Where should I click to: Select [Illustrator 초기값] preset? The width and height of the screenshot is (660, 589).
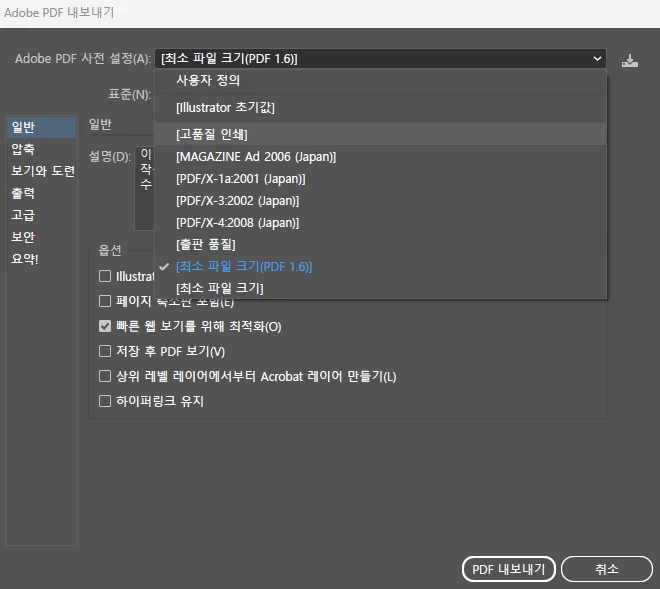click(x=381, y=107)
